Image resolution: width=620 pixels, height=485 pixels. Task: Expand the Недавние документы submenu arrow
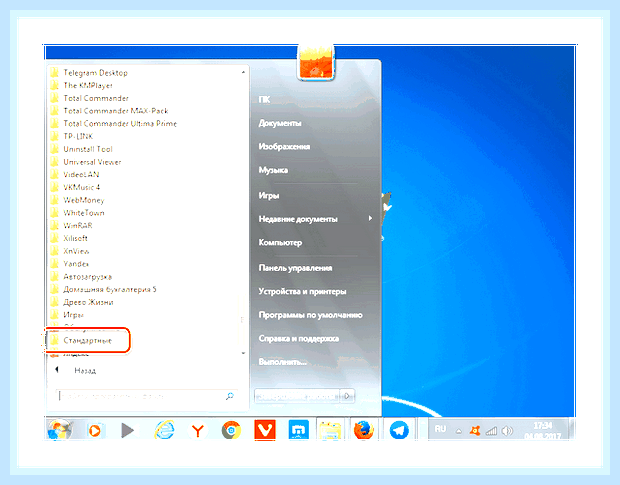[370, 218]
